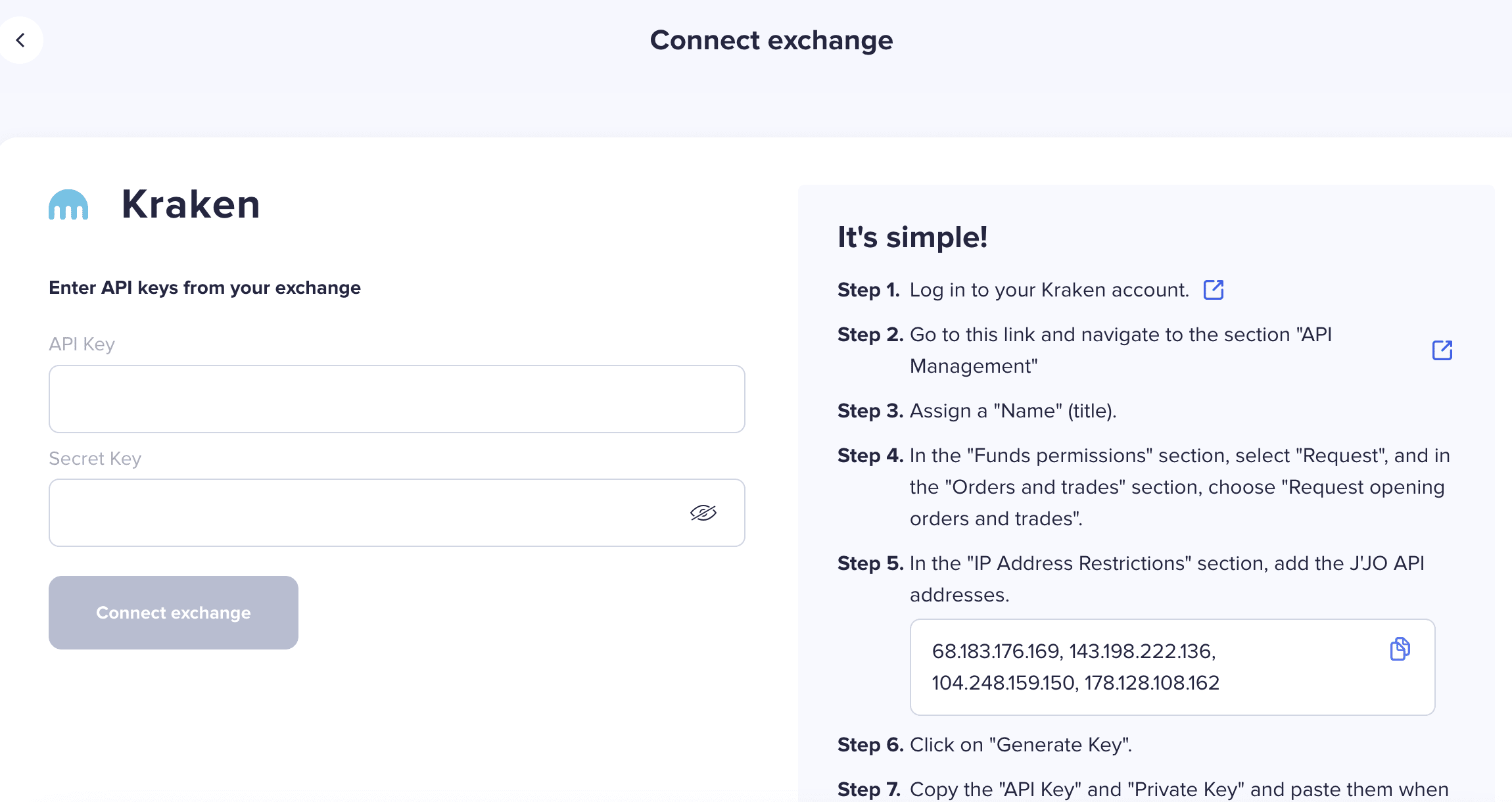Image resolution: width=1512 pixels, height=802 pixels.
Task: Copy the J'JO IP addresses
Action: [1400, 649]
